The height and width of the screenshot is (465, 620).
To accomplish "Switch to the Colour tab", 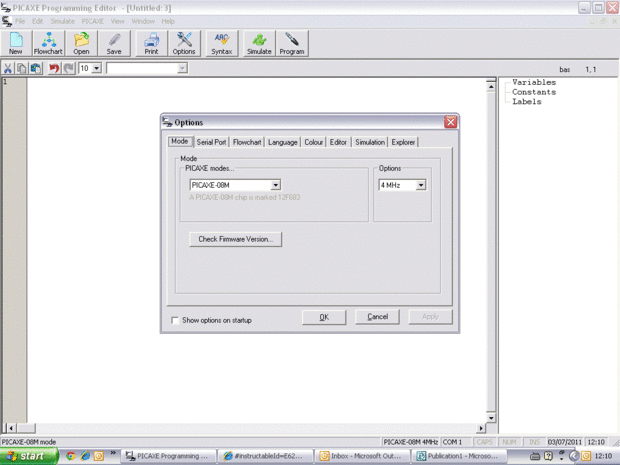I will point(314,142).
